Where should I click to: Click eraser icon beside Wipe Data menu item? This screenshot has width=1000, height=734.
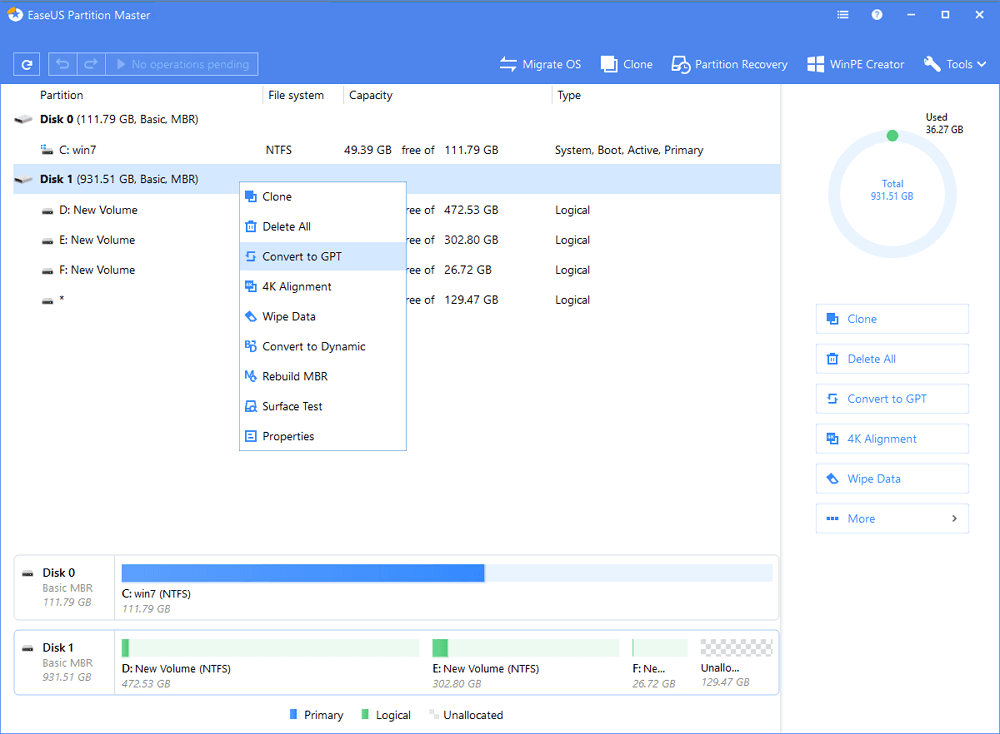251,316
